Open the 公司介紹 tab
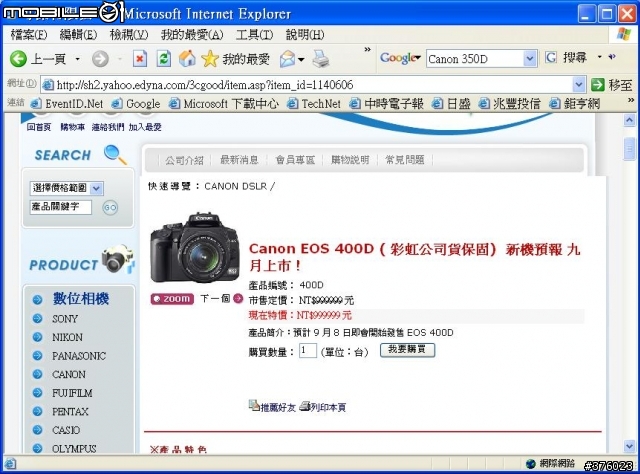 pyautogui.click(x=184, y=160)
